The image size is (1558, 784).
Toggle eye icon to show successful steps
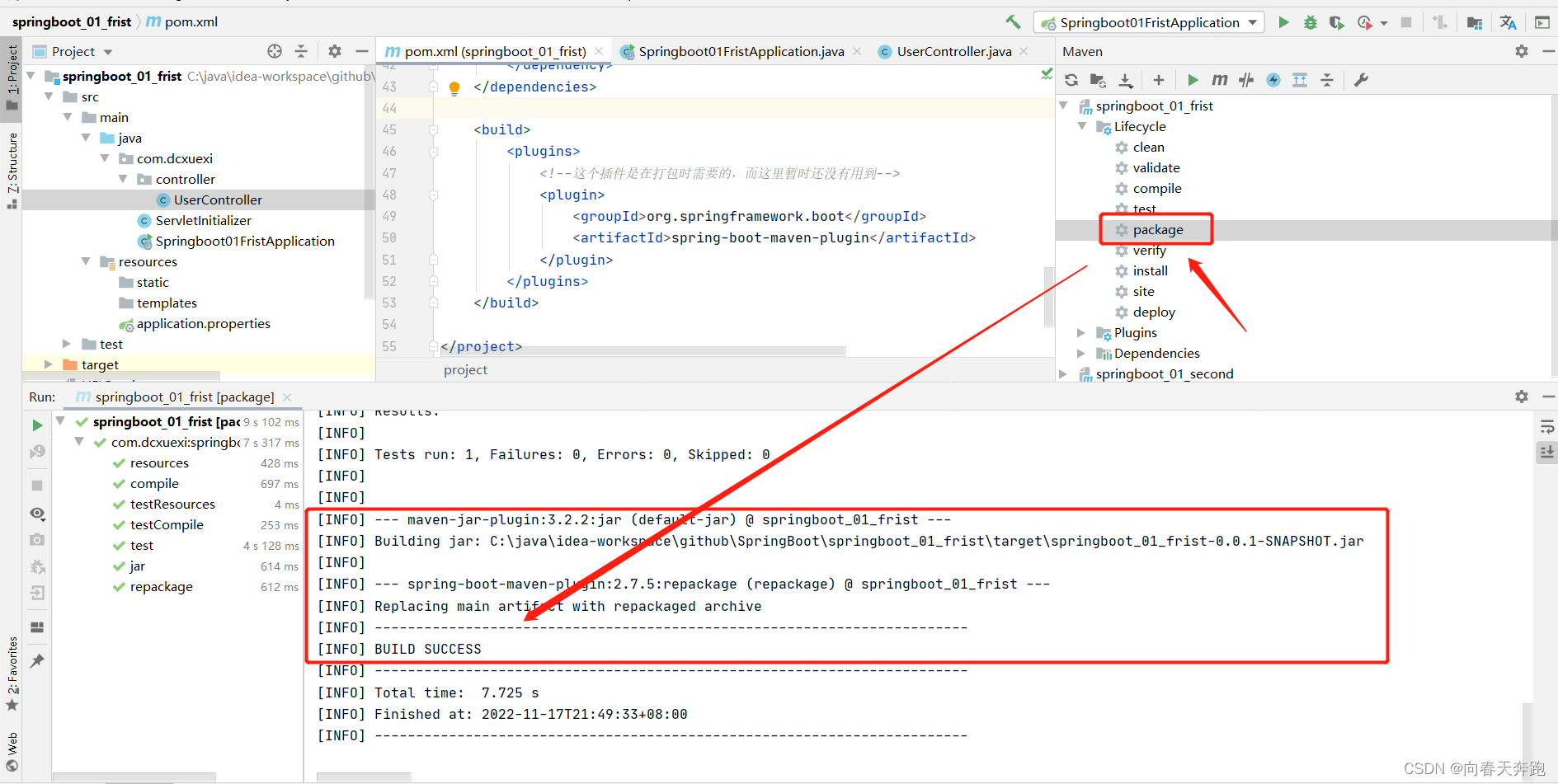[x=37, y=514]
